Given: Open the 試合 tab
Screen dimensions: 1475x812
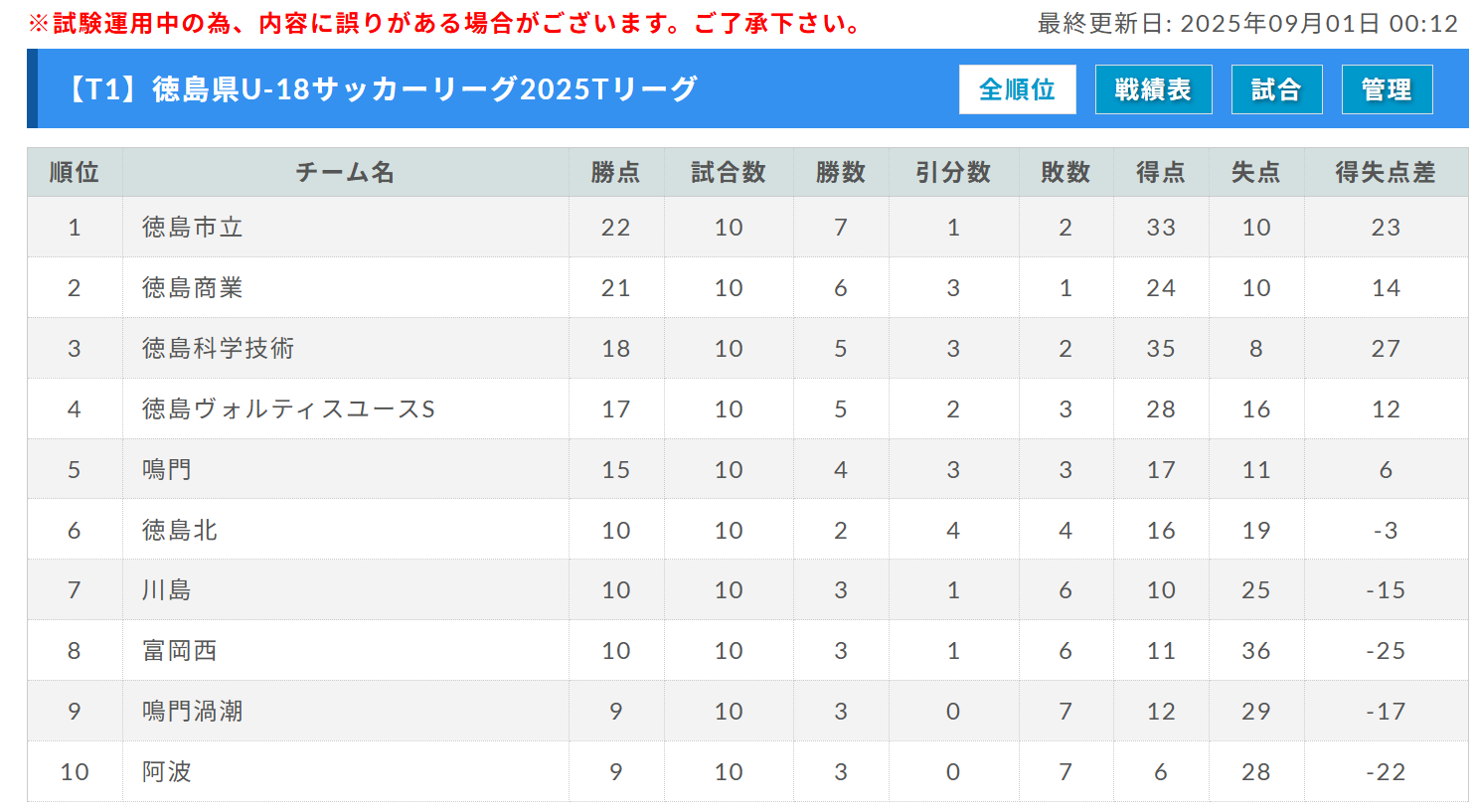Looking at the screenshot, I should (1276, 89).
